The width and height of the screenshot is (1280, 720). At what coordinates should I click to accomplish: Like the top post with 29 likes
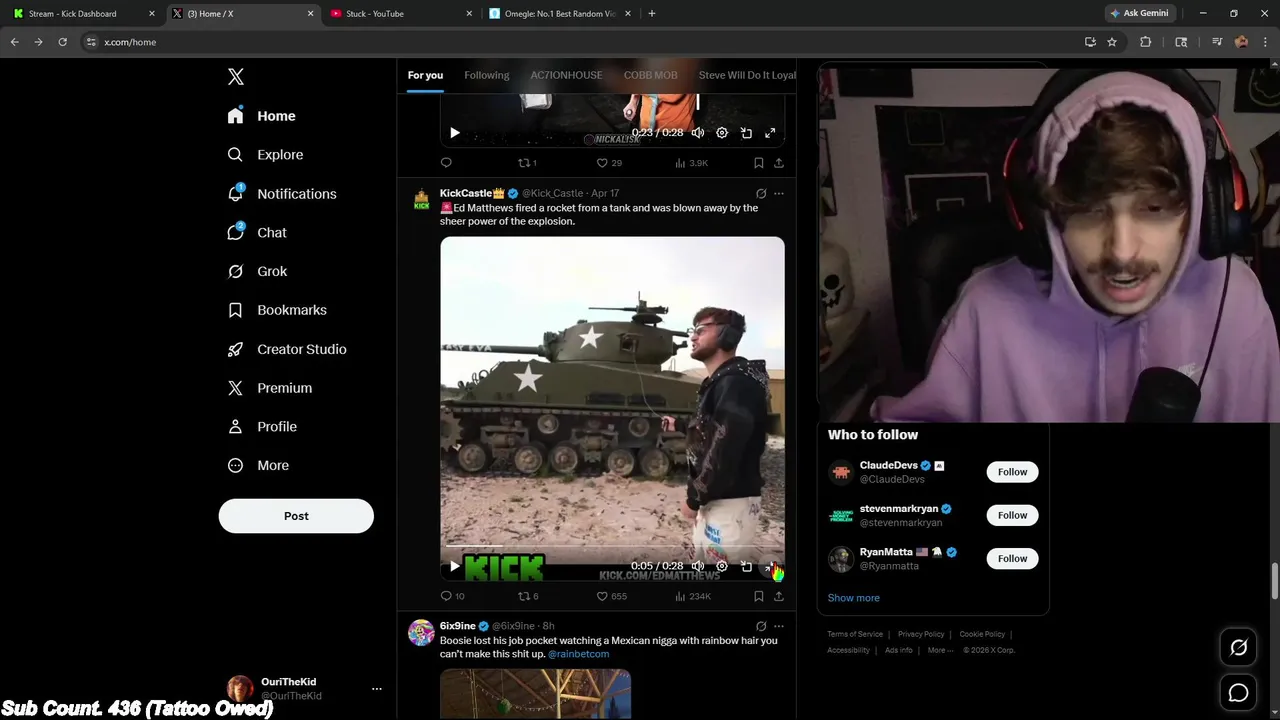pos(609,163)
